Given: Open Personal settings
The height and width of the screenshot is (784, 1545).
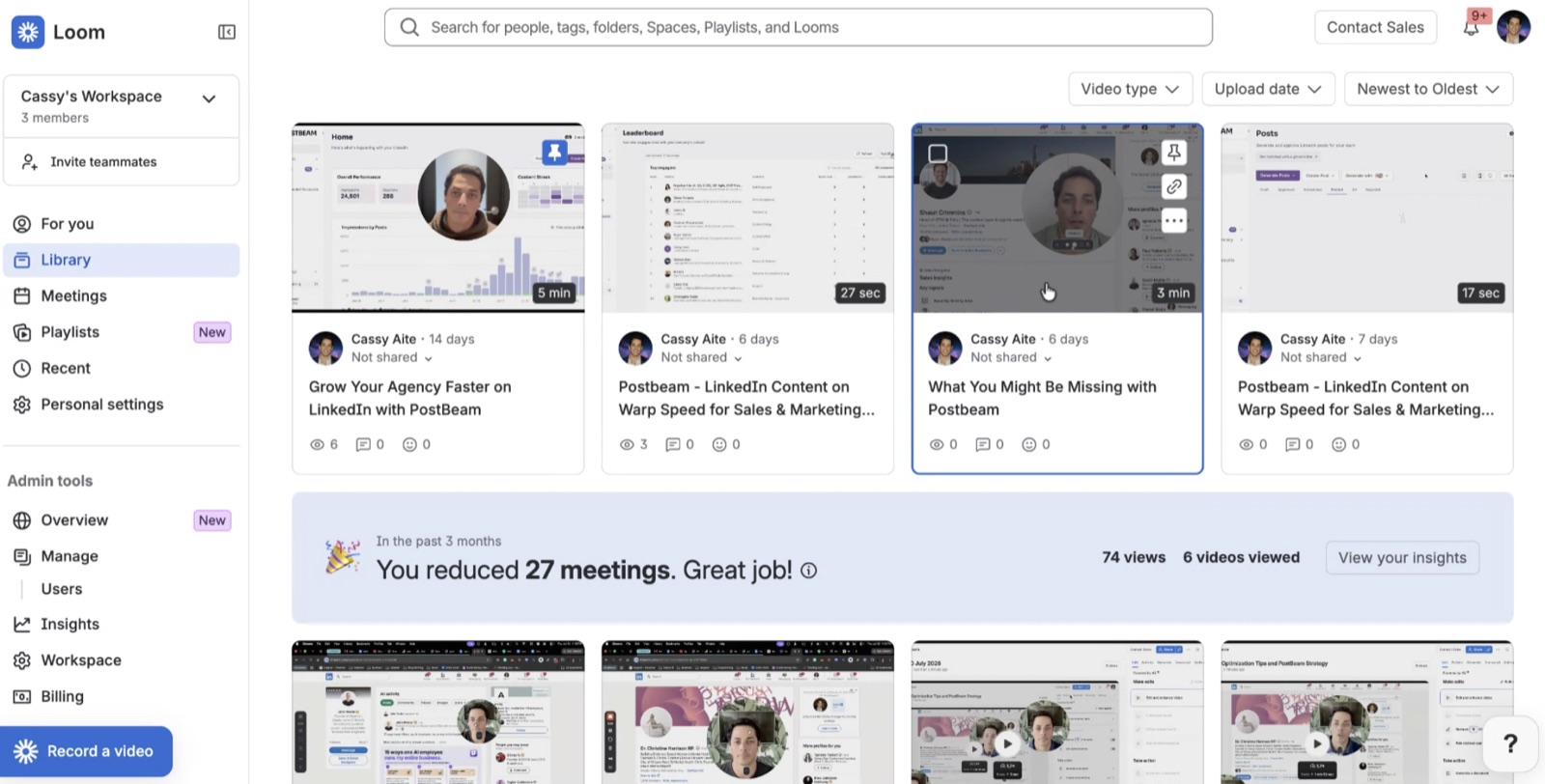Looking at the screenshot, I should point(122,405).
